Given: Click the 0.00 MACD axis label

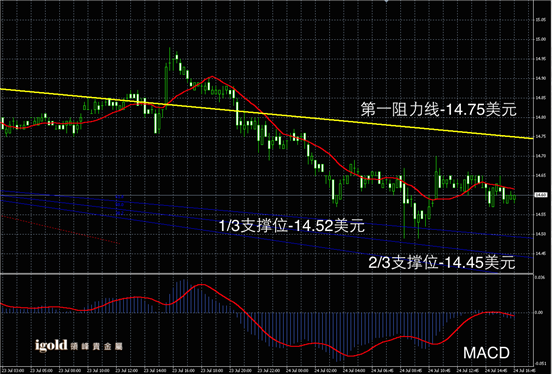Looking at the screenshot, I should coord(539,312).
